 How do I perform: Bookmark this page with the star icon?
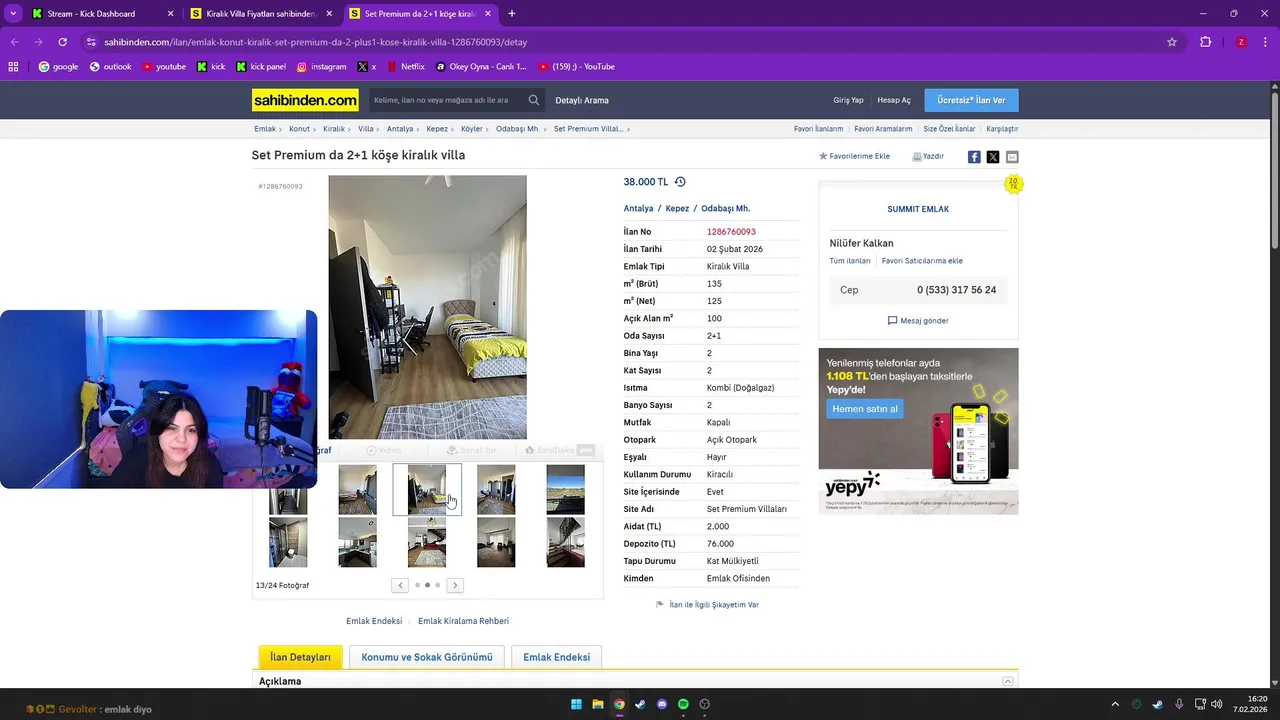(x=1172, y=42)
